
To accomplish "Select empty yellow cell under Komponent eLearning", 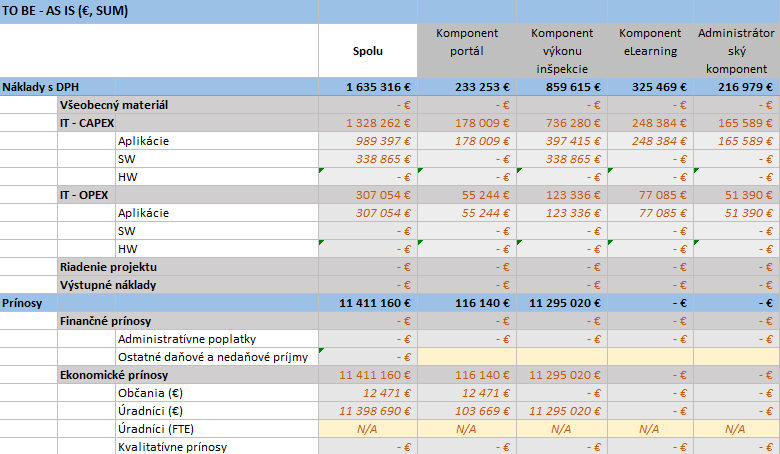I will (650, 357).
